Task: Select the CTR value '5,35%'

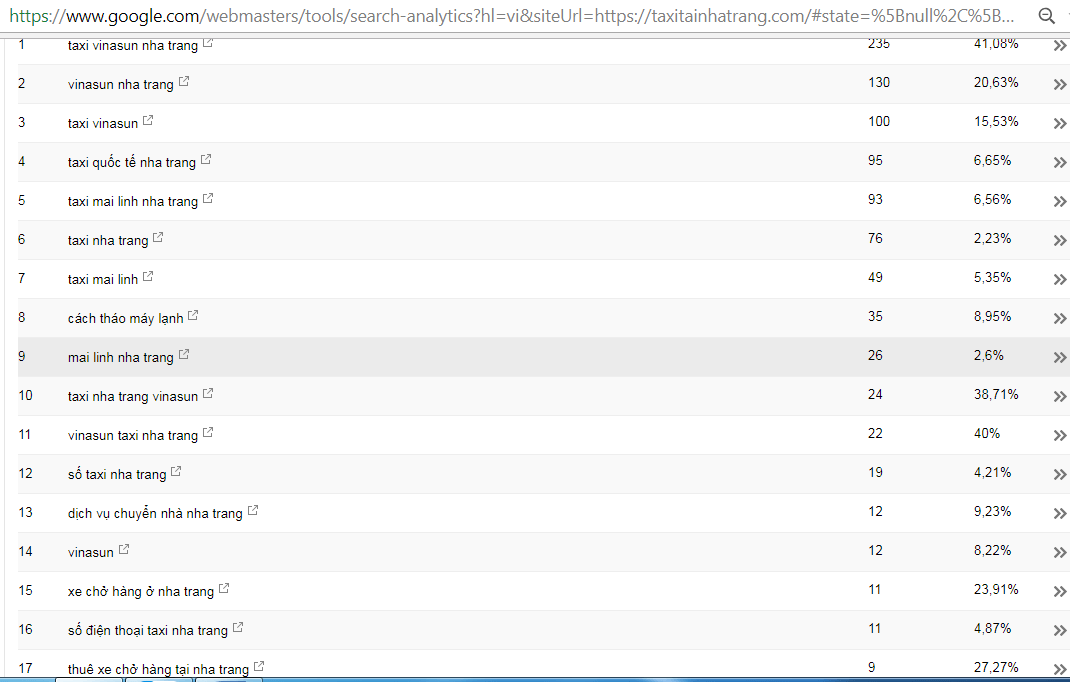Action: (x=992, y=277)
